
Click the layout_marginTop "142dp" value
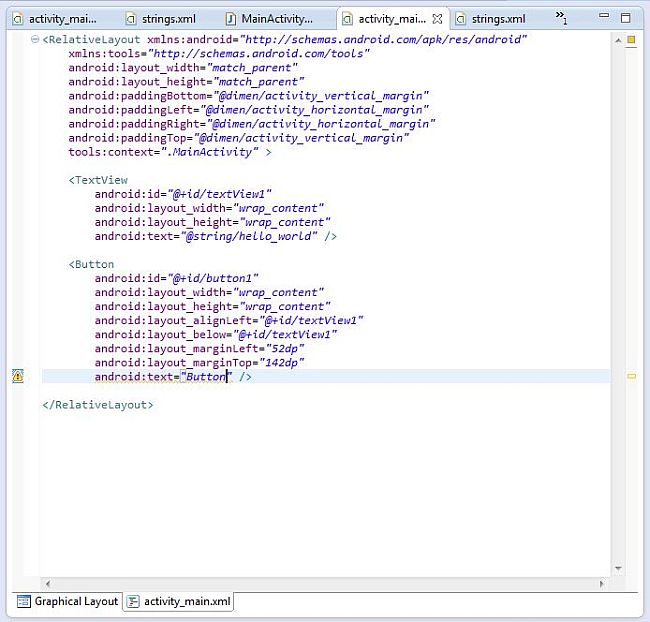[x=281, y=363]
